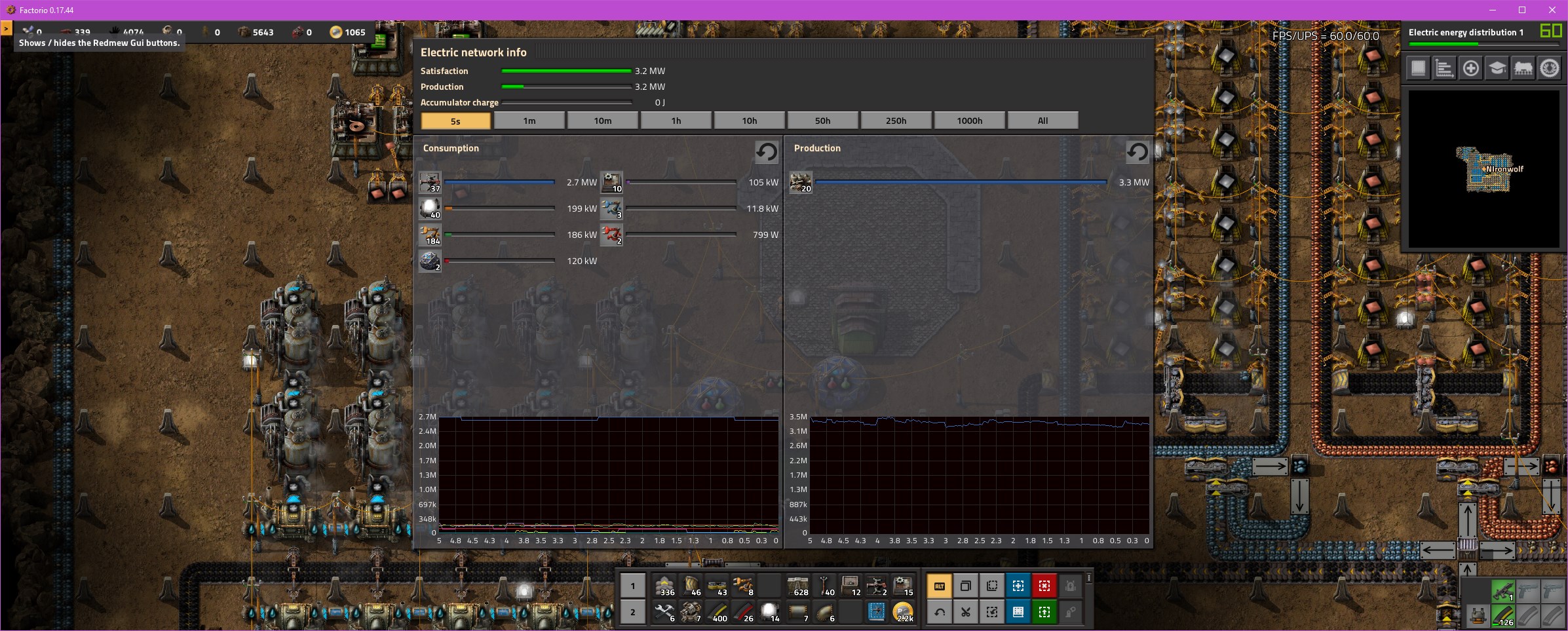The width and height of the screenshot is (1568, 631).
Task: Click the long-handed inserter consumption icon (2)
Action: pyautogui.click(x=612, y=235)
